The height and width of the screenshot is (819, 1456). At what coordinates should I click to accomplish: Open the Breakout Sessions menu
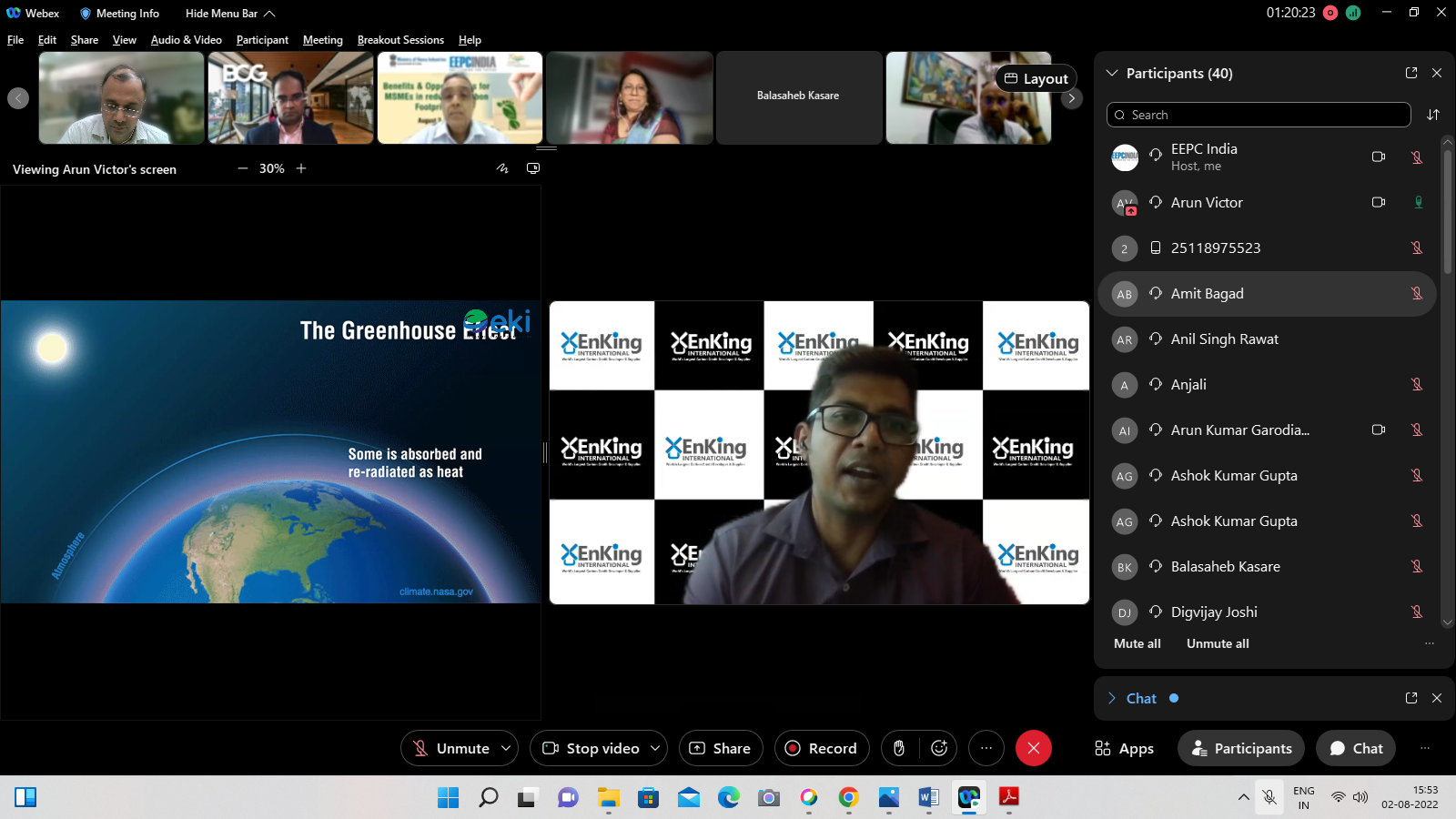(x=400, y=40)
